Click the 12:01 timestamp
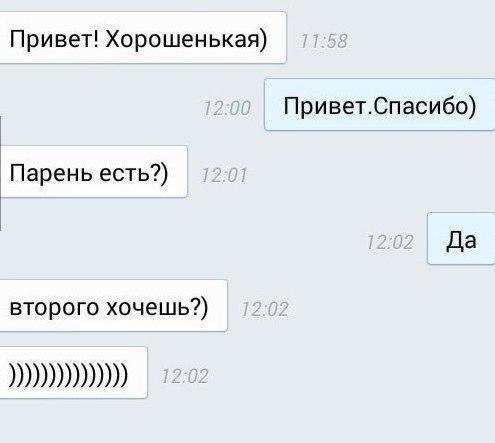Image resolution: width=495 pixels, height=443 pixels. [x=224, y=176]
